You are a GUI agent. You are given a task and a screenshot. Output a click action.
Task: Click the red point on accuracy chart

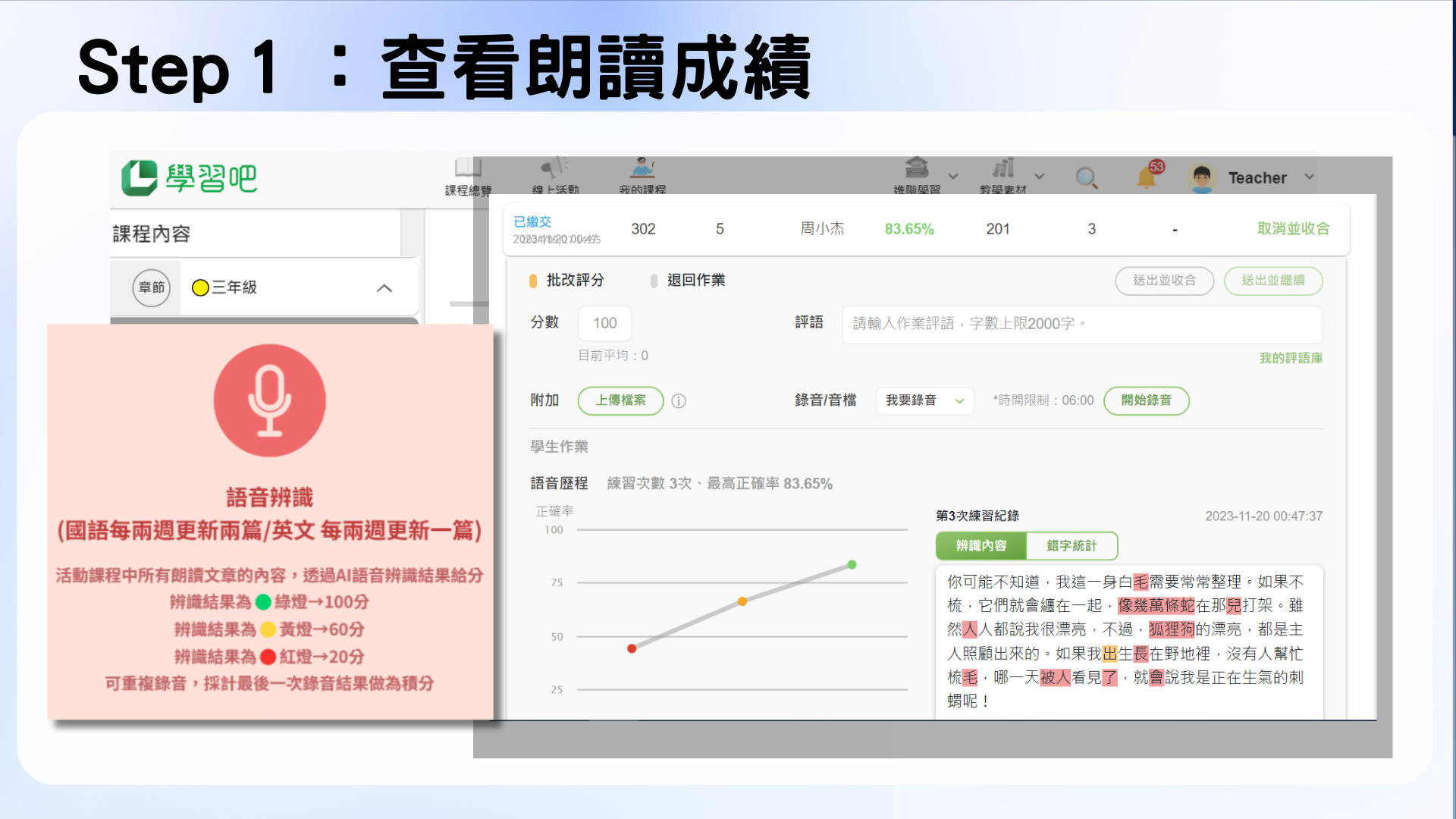point(632,648)
